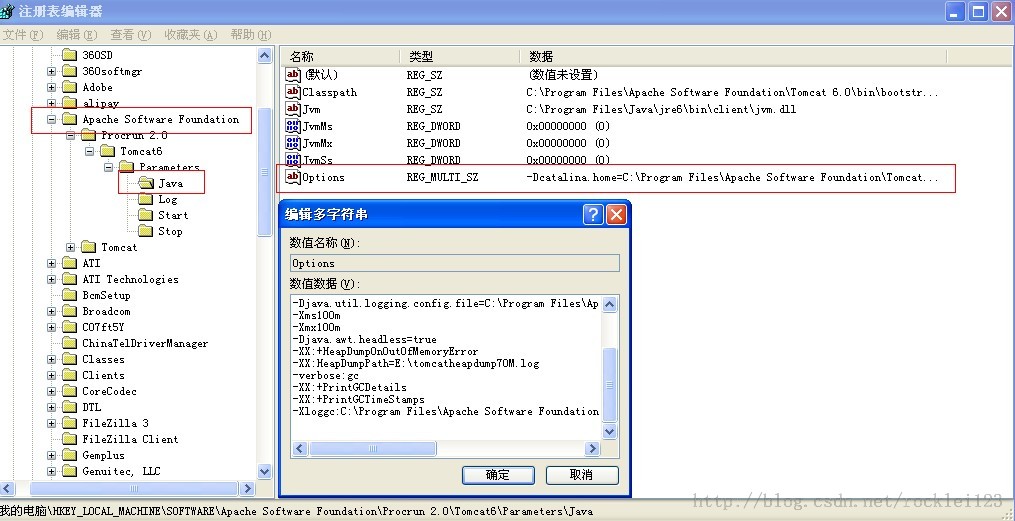Click the tree pane vertical scrollbar thumb
1015x521 pixels.
coord(264,172)
